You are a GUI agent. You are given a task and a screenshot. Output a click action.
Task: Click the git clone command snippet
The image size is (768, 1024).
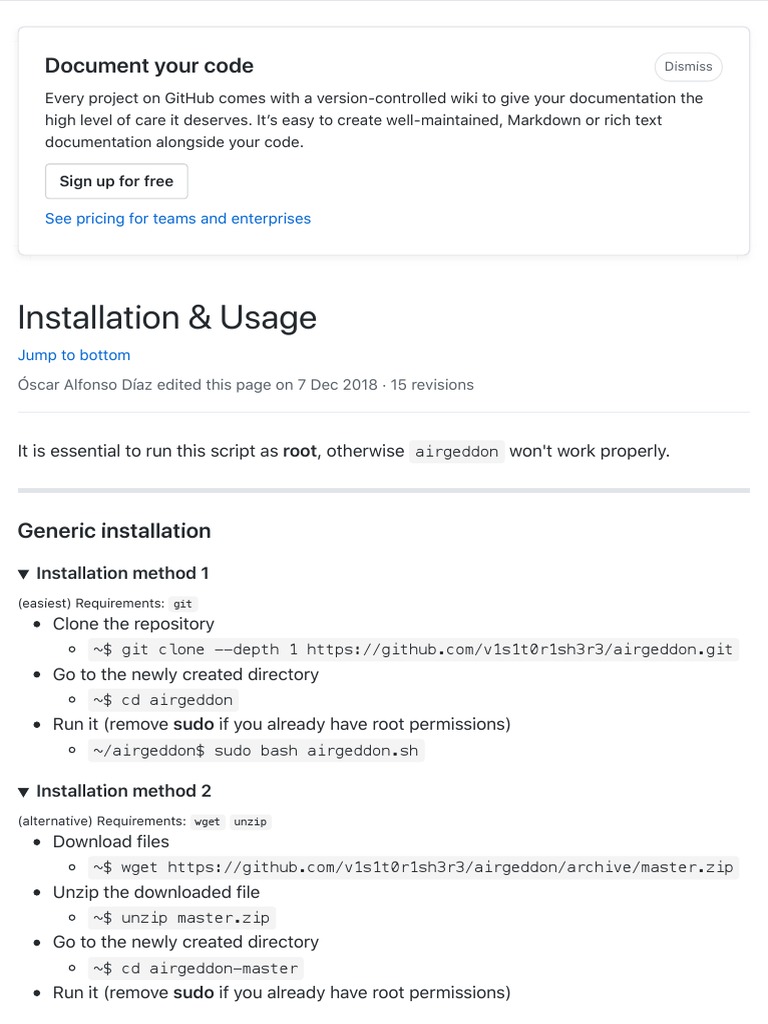(x=412, y=649)
